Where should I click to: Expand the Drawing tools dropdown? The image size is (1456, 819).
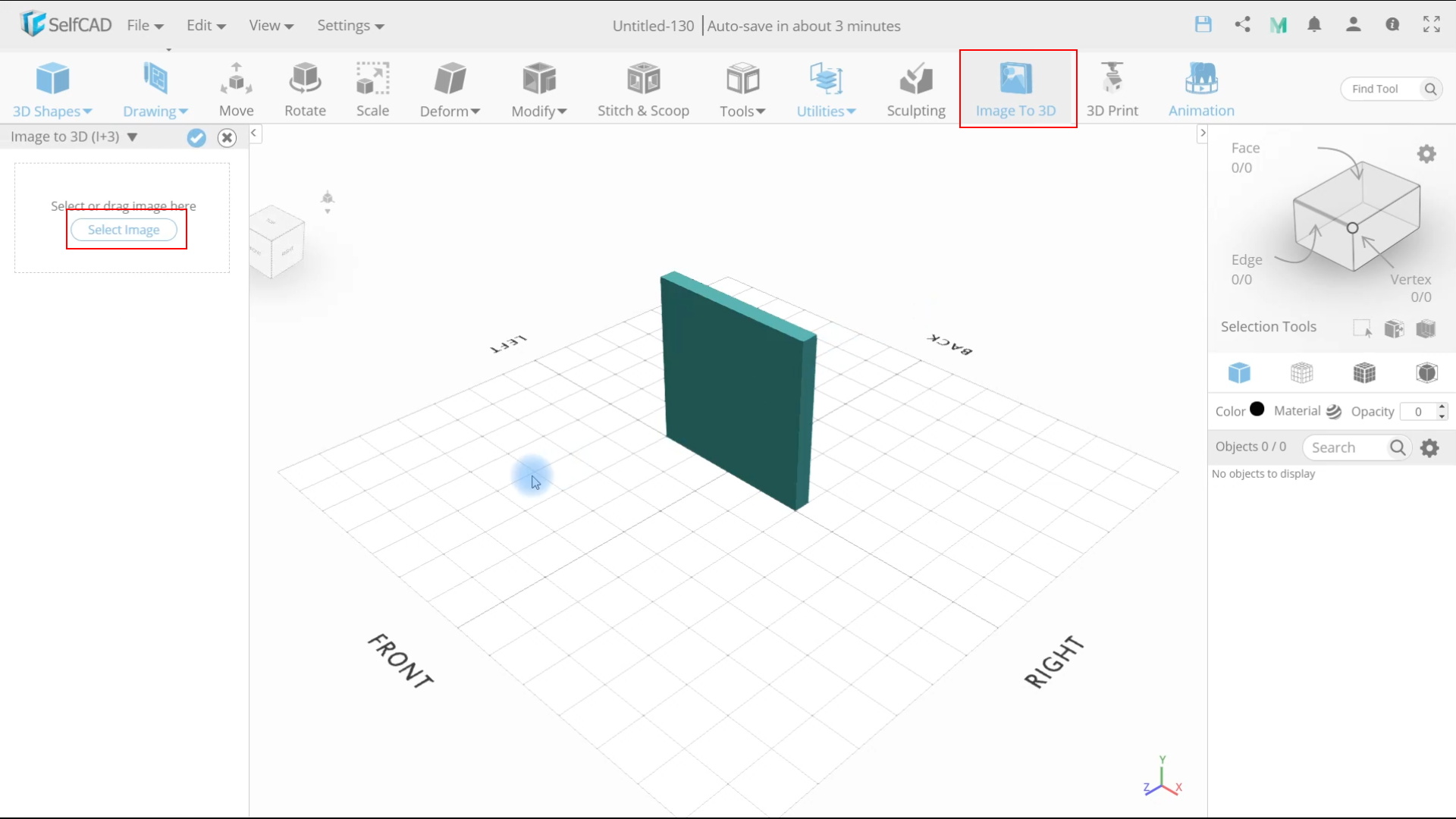click(155, 110)
